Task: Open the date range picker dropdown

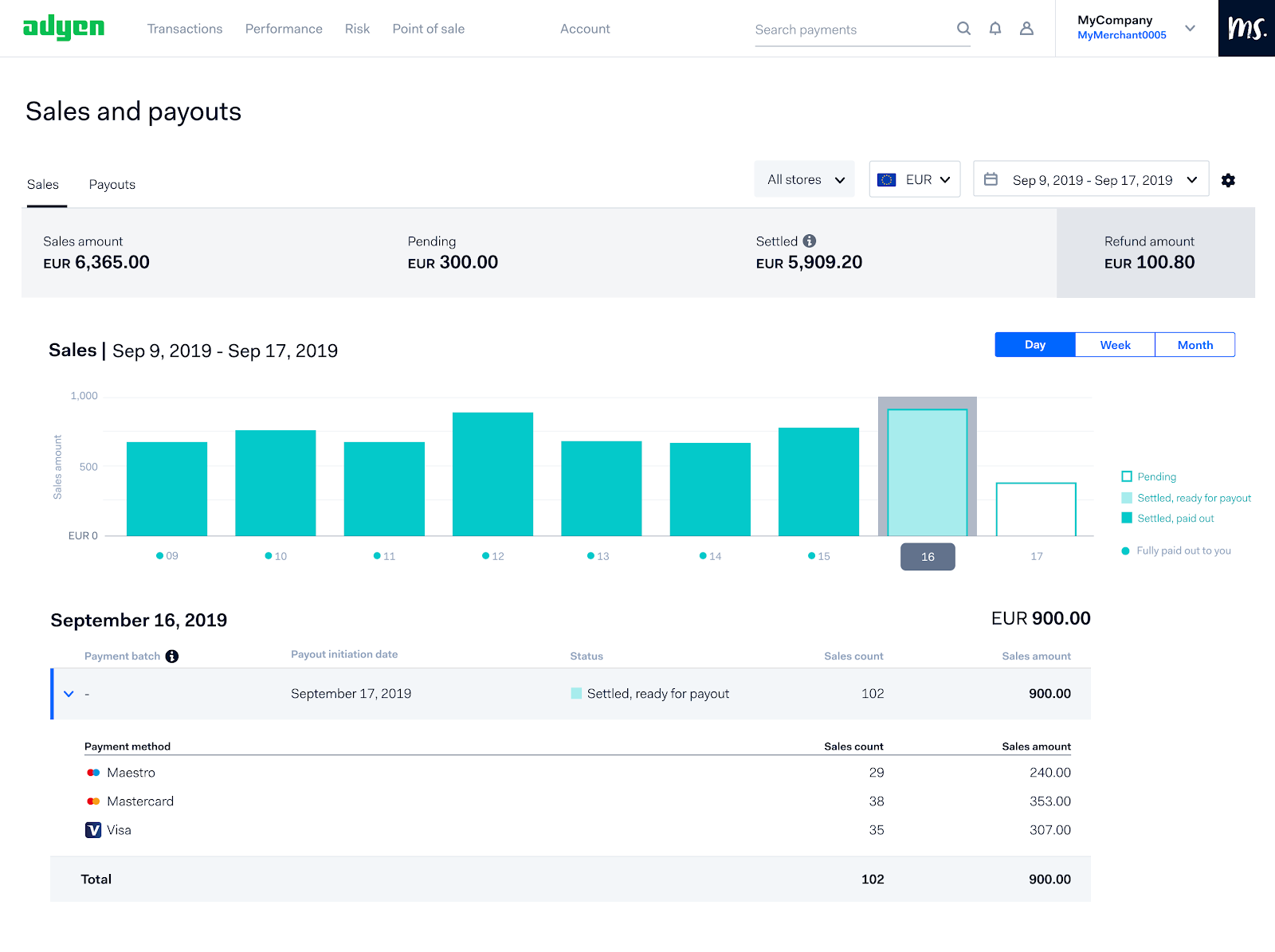Action: click(x=1091, y=180)
